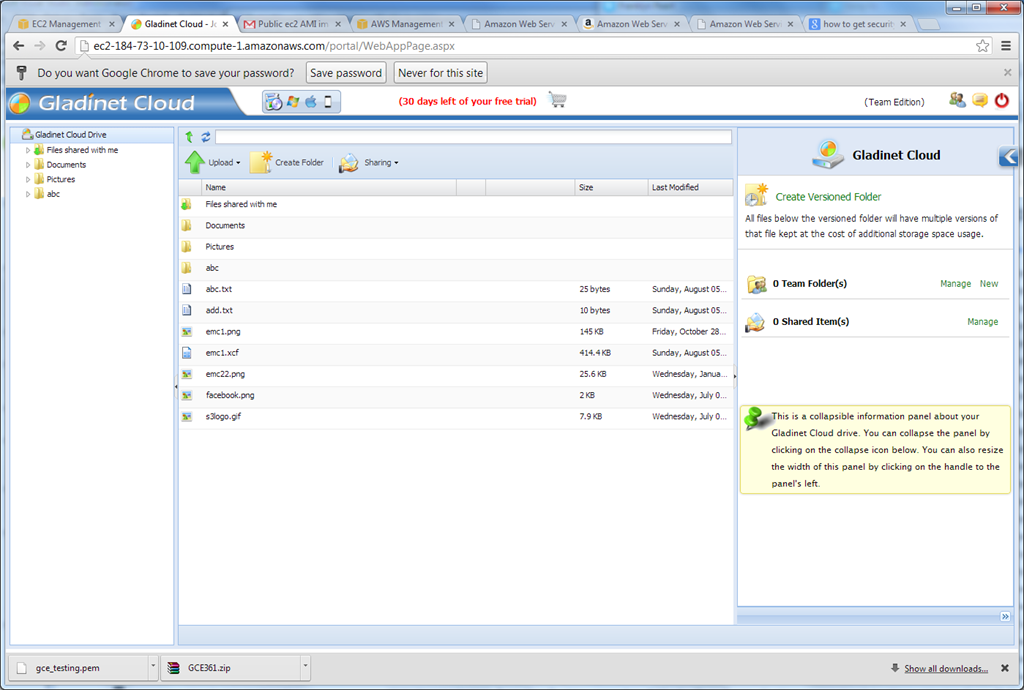
Task: Collapse the right info panel with blue arrow
Action: (1008, 156)
